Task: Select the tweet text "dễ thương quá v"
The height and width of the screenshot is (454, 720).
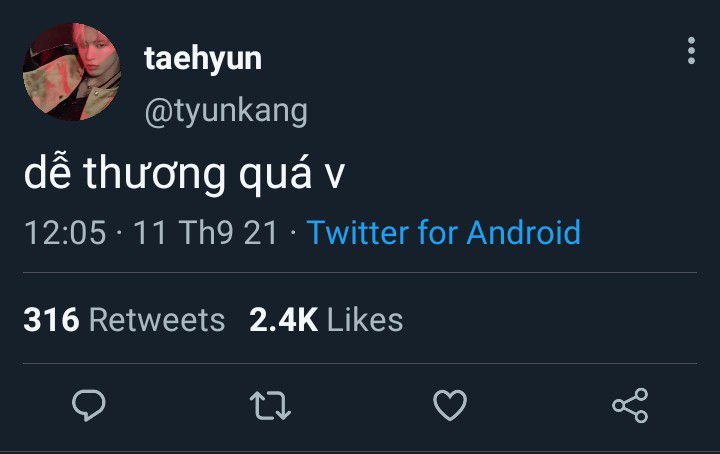Action: [184, 174]
